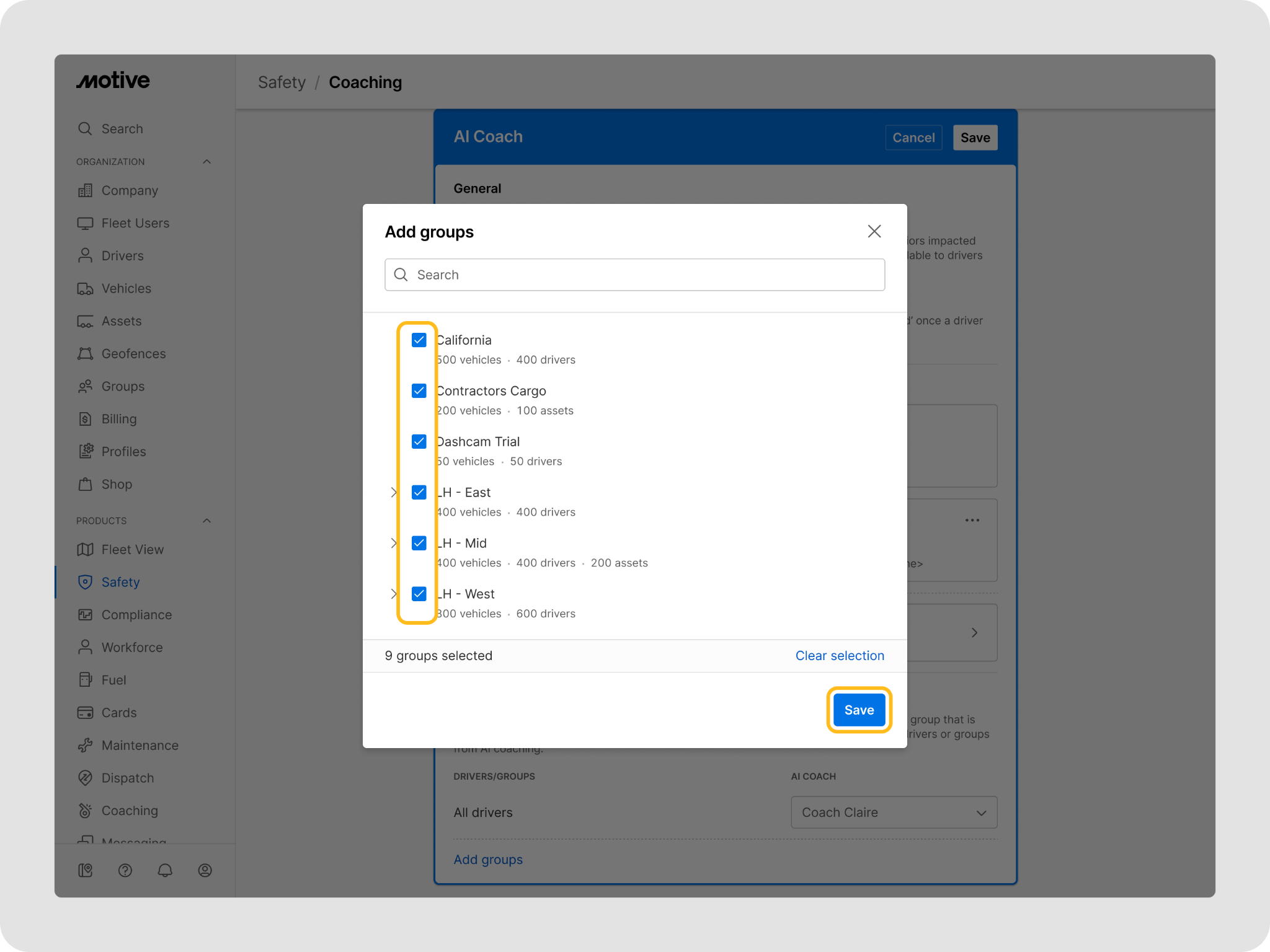Screen dimensions: 1270x952
Task: Open Maintenance wrench icon
Action: pos(85,745)
